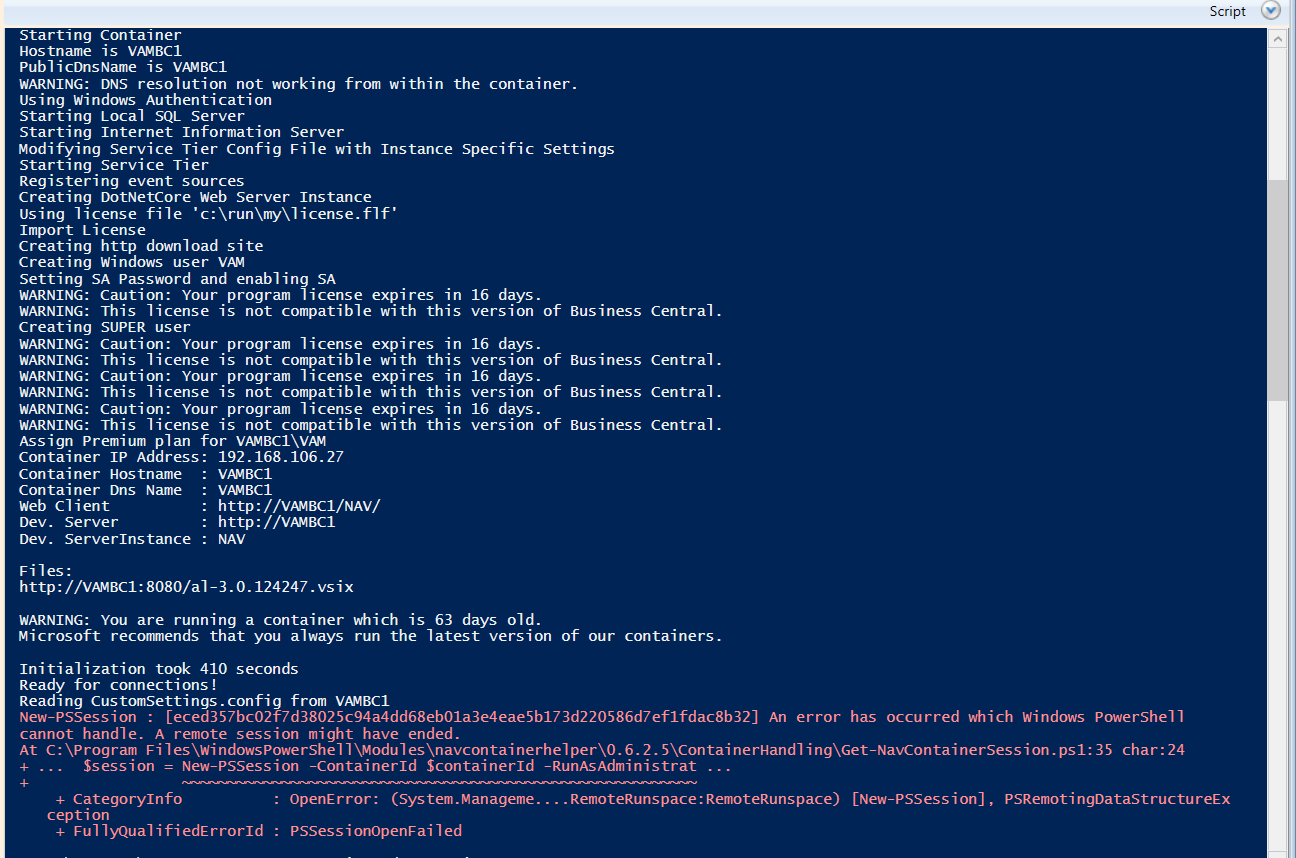This screenshot has width=1296, height=858.
Task: Click the Script label at top right
Action: 1227,11
